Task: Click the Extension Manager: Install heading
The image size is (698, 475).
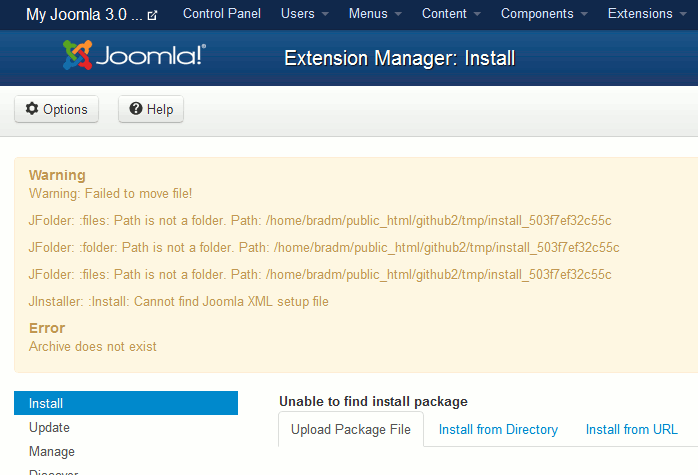Action: click(399, 58)
